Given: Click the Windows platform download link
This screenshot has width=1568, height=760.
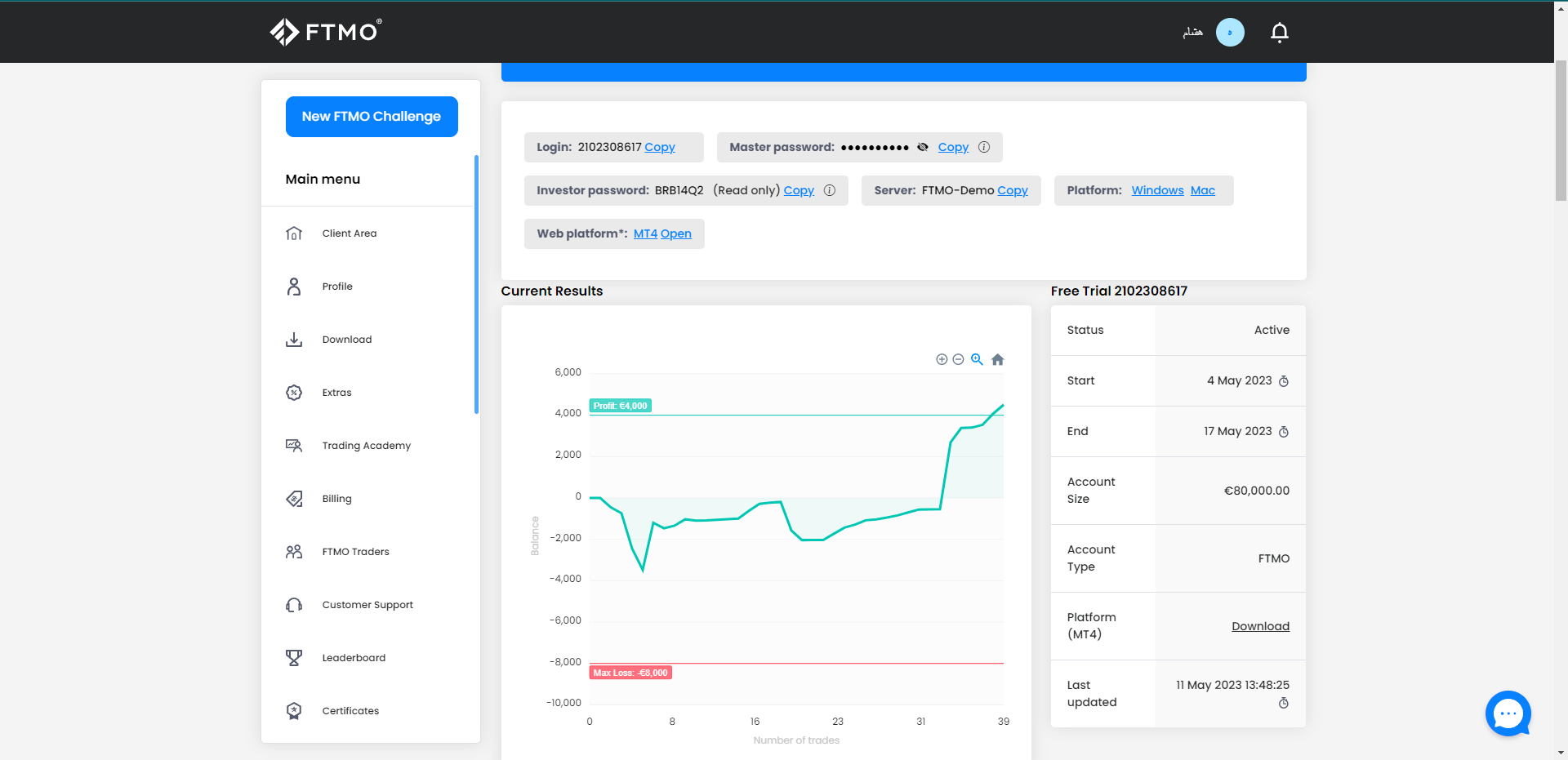Looking at the screenshot, I should (x=1157, y=190).
